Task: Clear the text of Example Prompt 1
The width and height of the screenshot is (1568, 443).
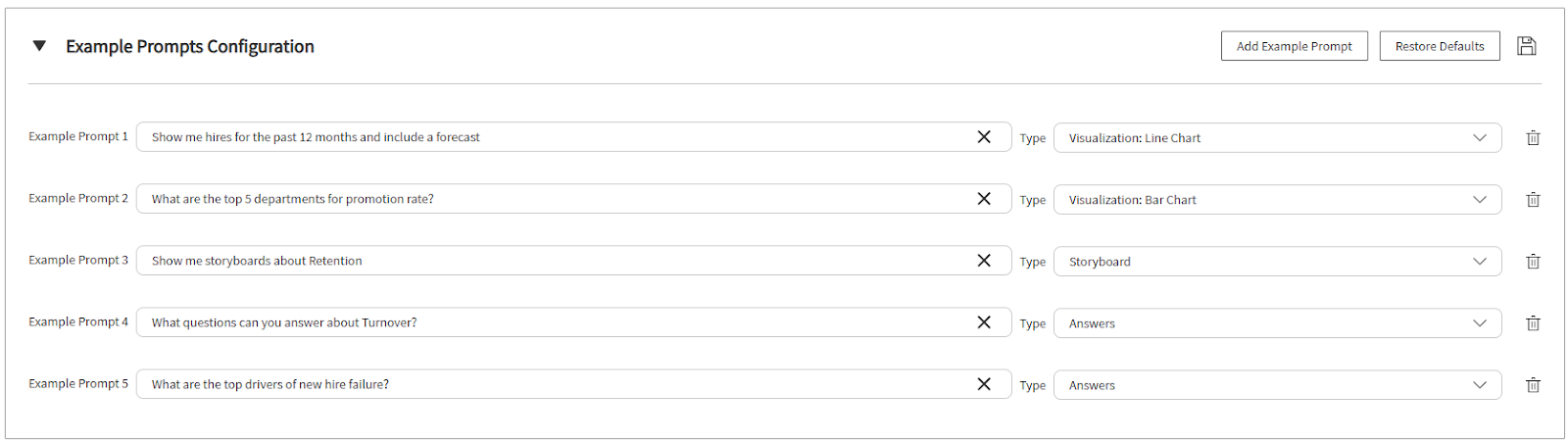Action: pos(984,137)
